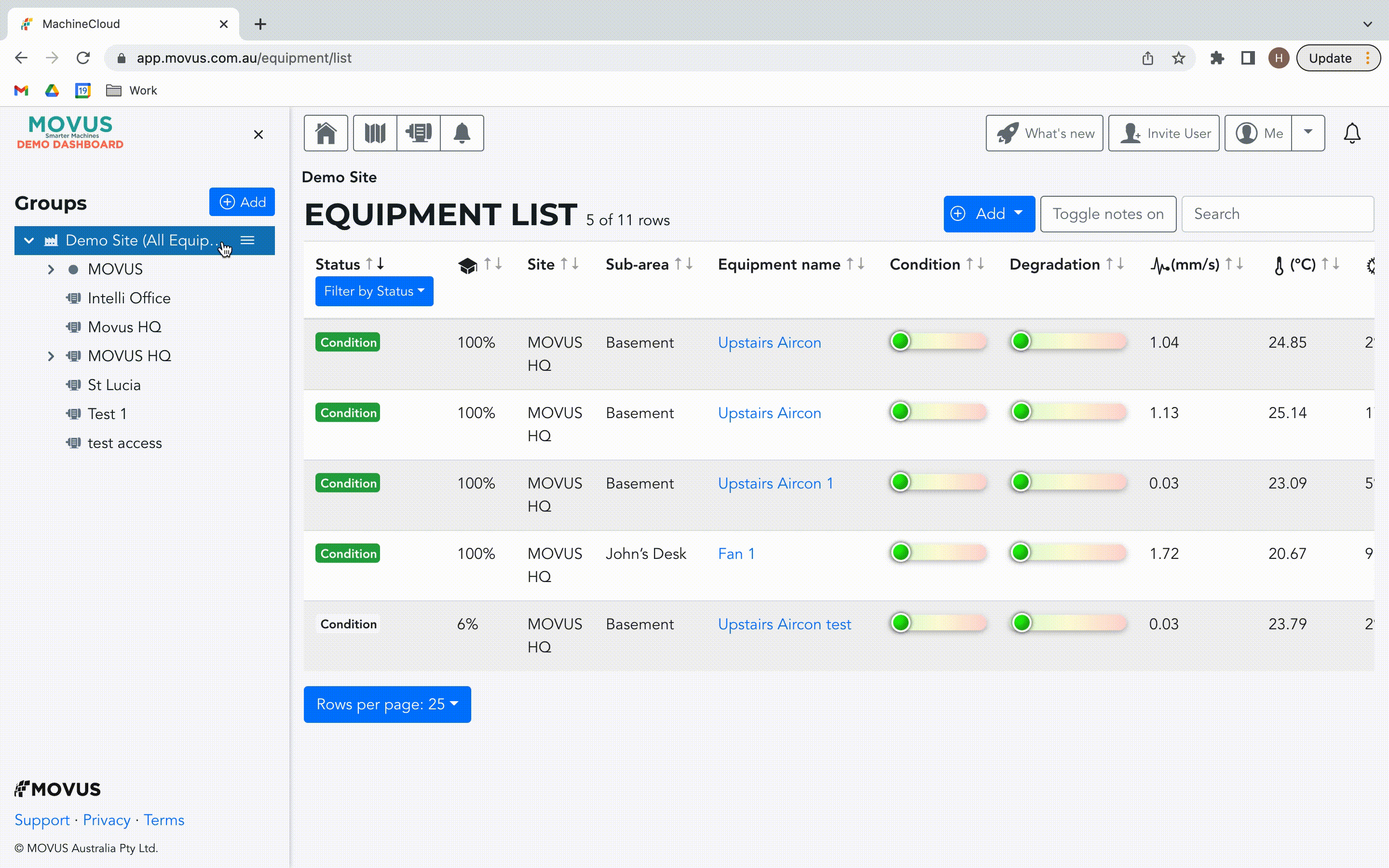Open Support link in footer

42,820
